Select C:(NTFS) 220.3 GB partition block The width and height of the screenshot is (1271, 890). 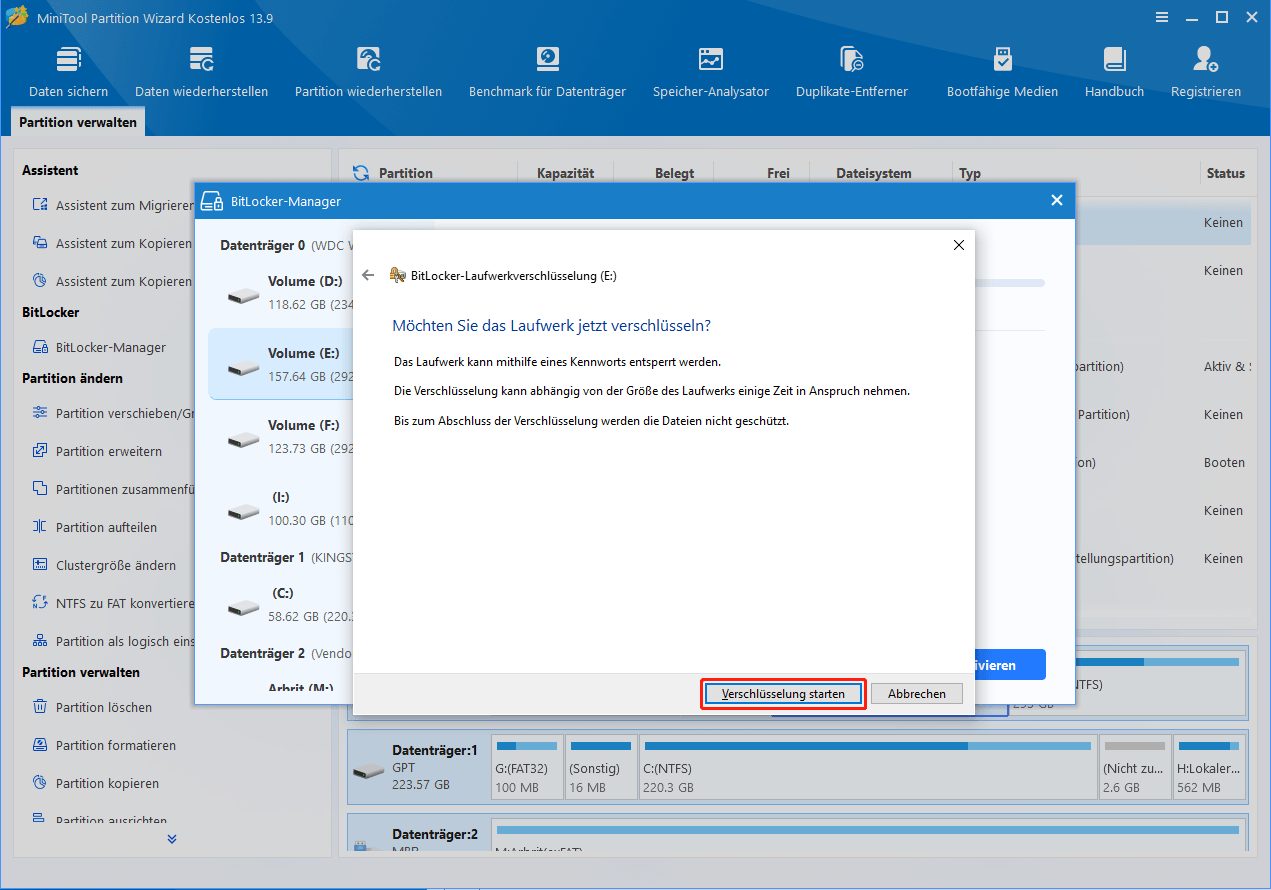866,768
